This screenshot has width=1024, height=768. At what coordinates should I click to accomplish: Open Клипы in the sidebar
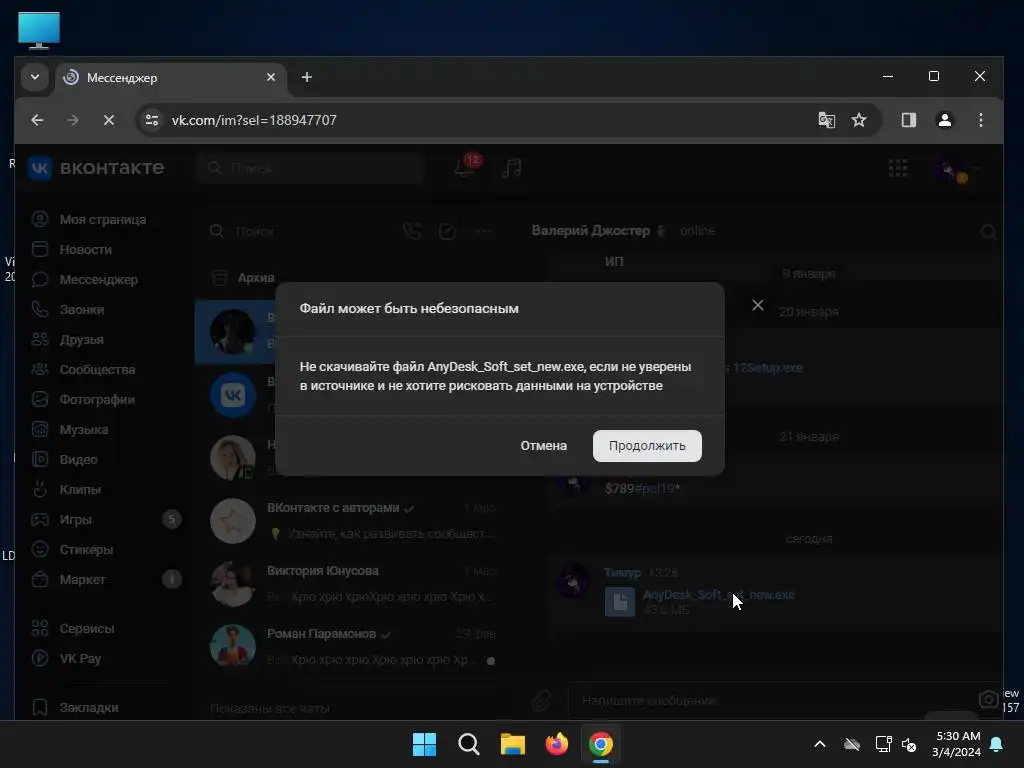(80, 490)
